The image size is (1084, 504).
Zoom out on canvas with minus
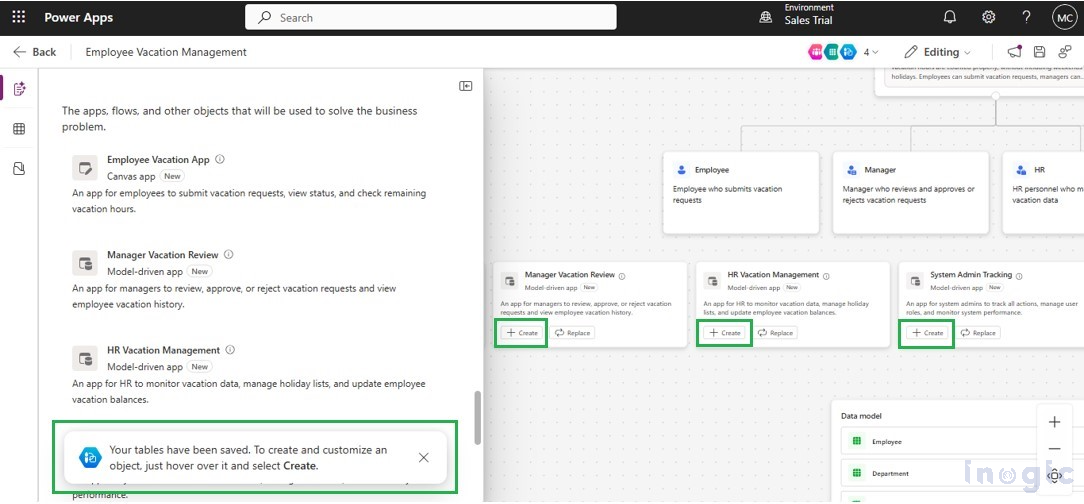click(1054, 449)
